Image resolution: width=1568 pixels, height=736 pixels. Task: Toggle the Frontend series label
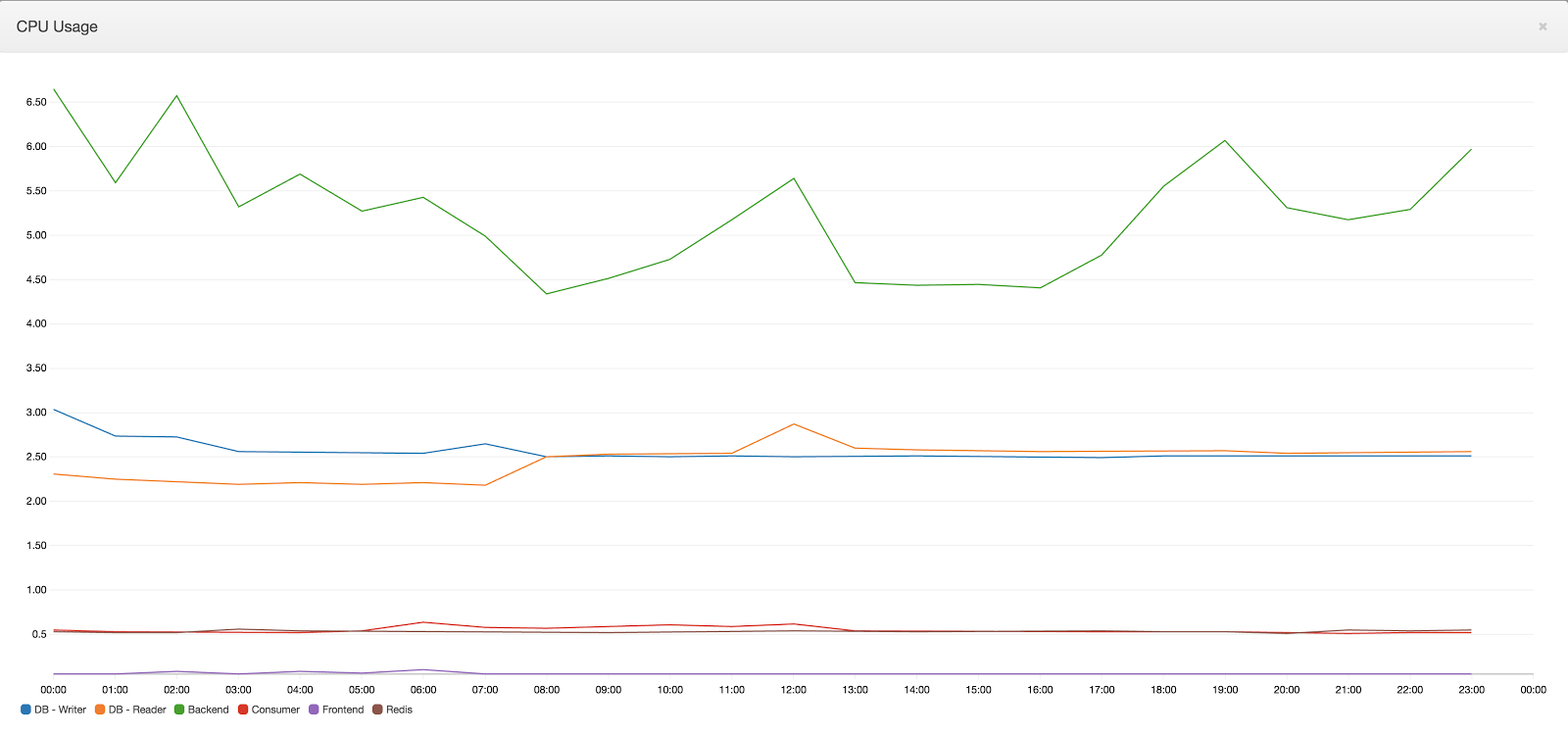pos(343,710)
